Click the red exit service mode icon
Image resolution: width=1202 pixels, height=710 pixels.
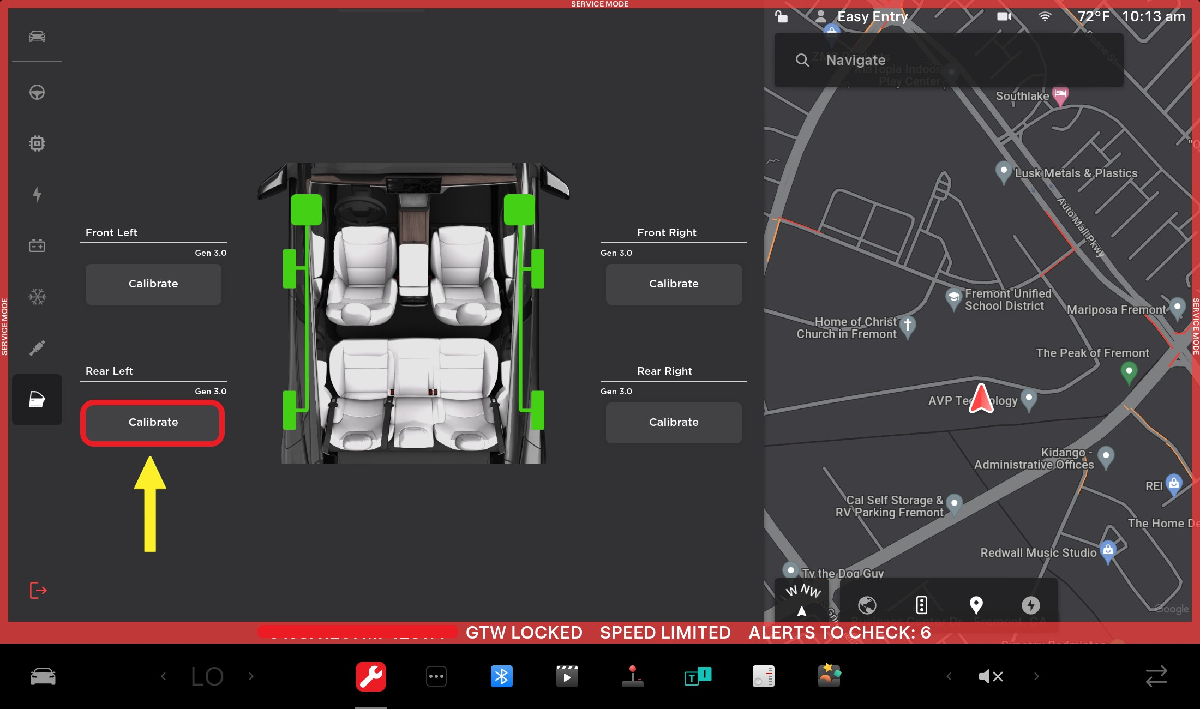(x=38, y=590)
